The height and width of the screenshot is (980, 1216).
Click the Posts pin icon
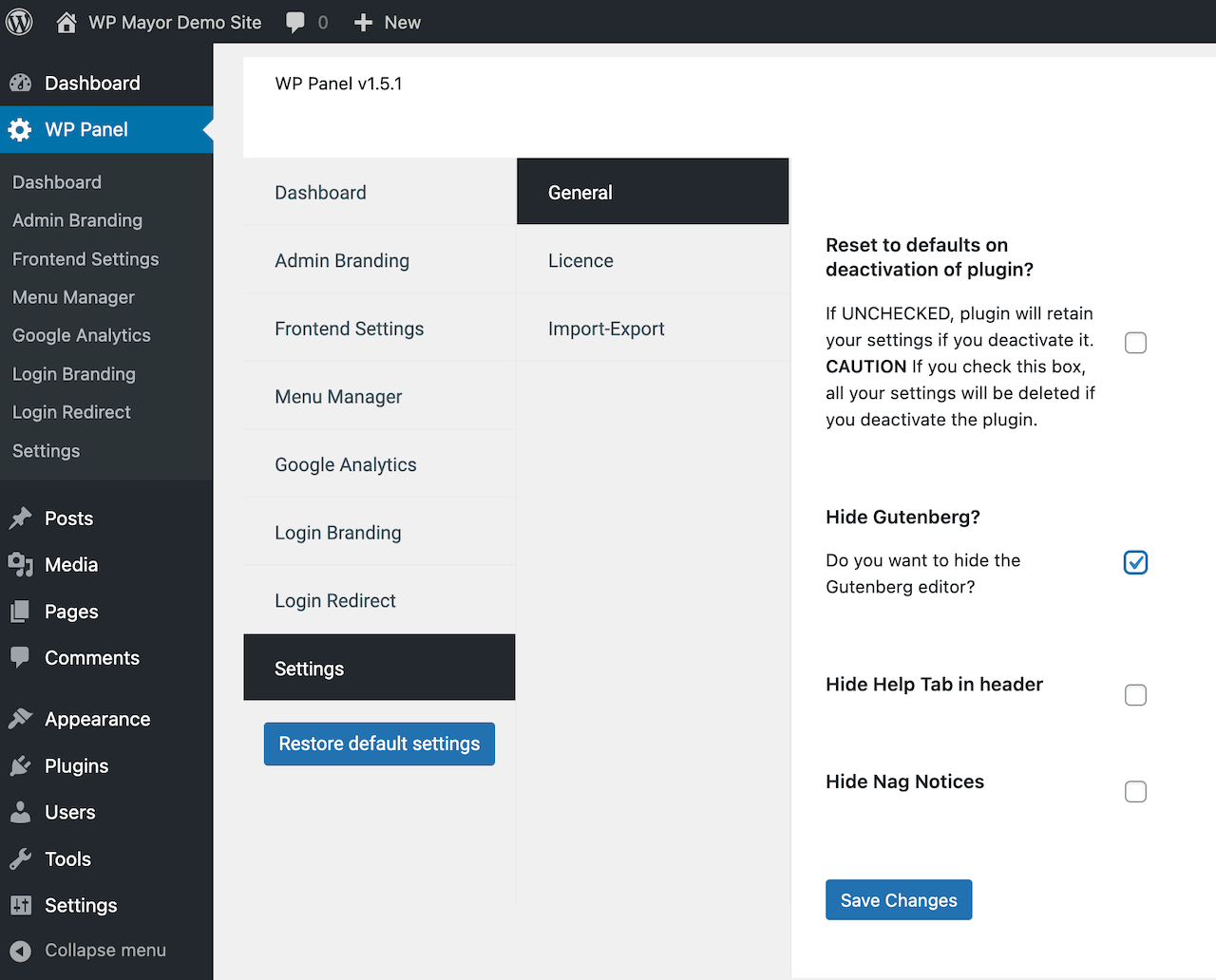pos(20,518)
